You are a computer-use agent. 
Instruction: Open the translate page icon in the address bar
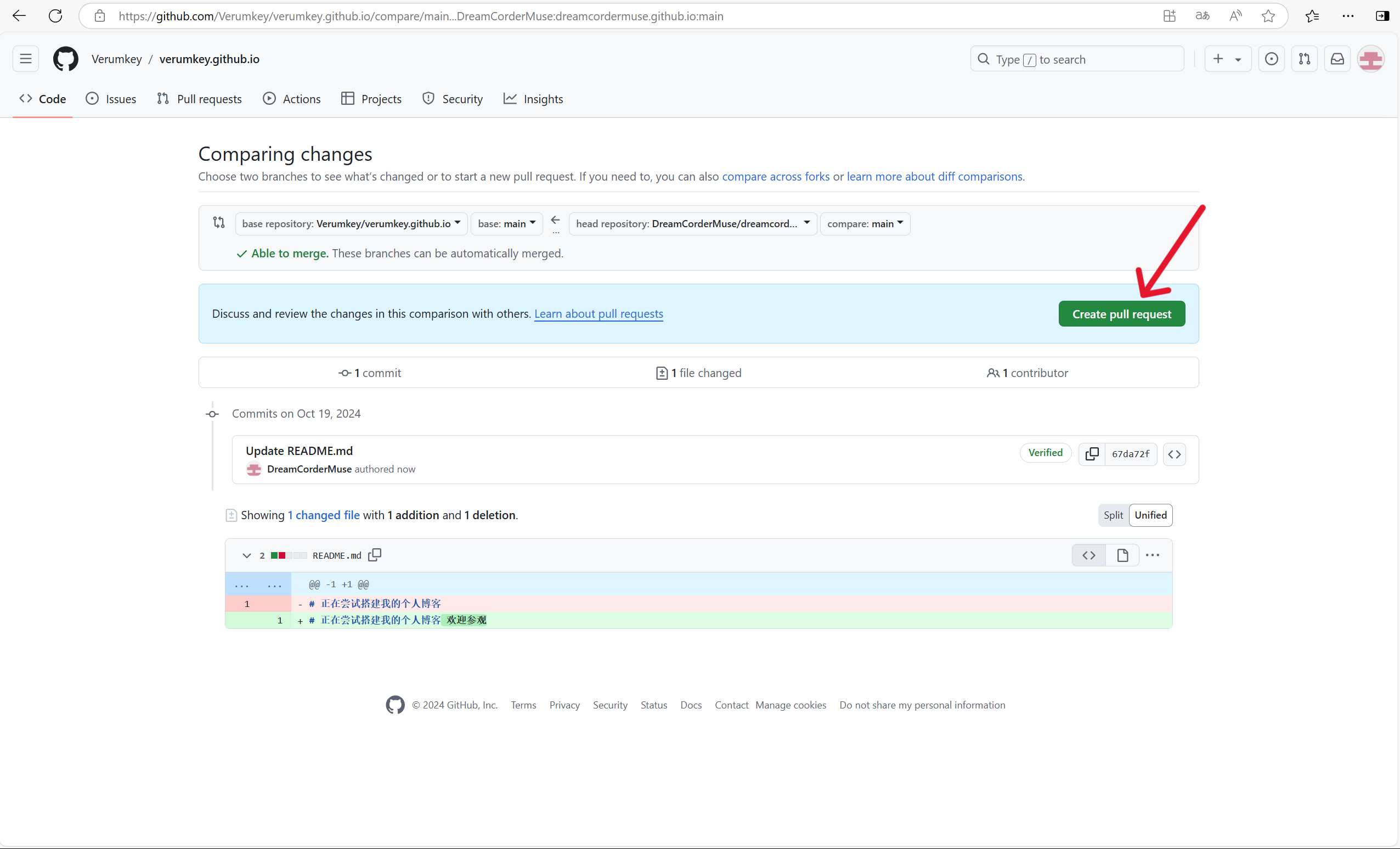click(1203, 16)
